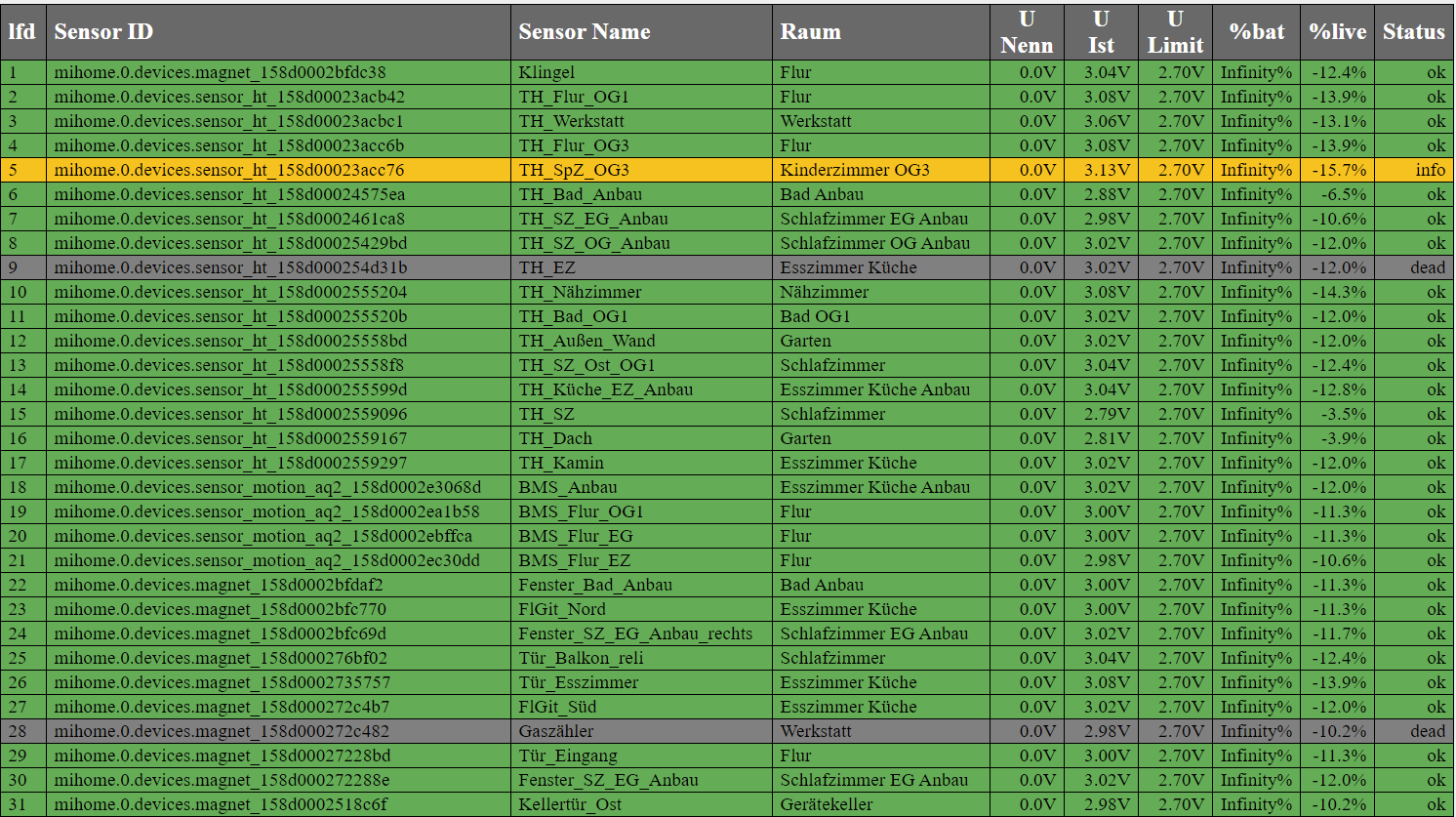Click 'info' status in TH_SpZ_OG3 row

[1431, 170]
